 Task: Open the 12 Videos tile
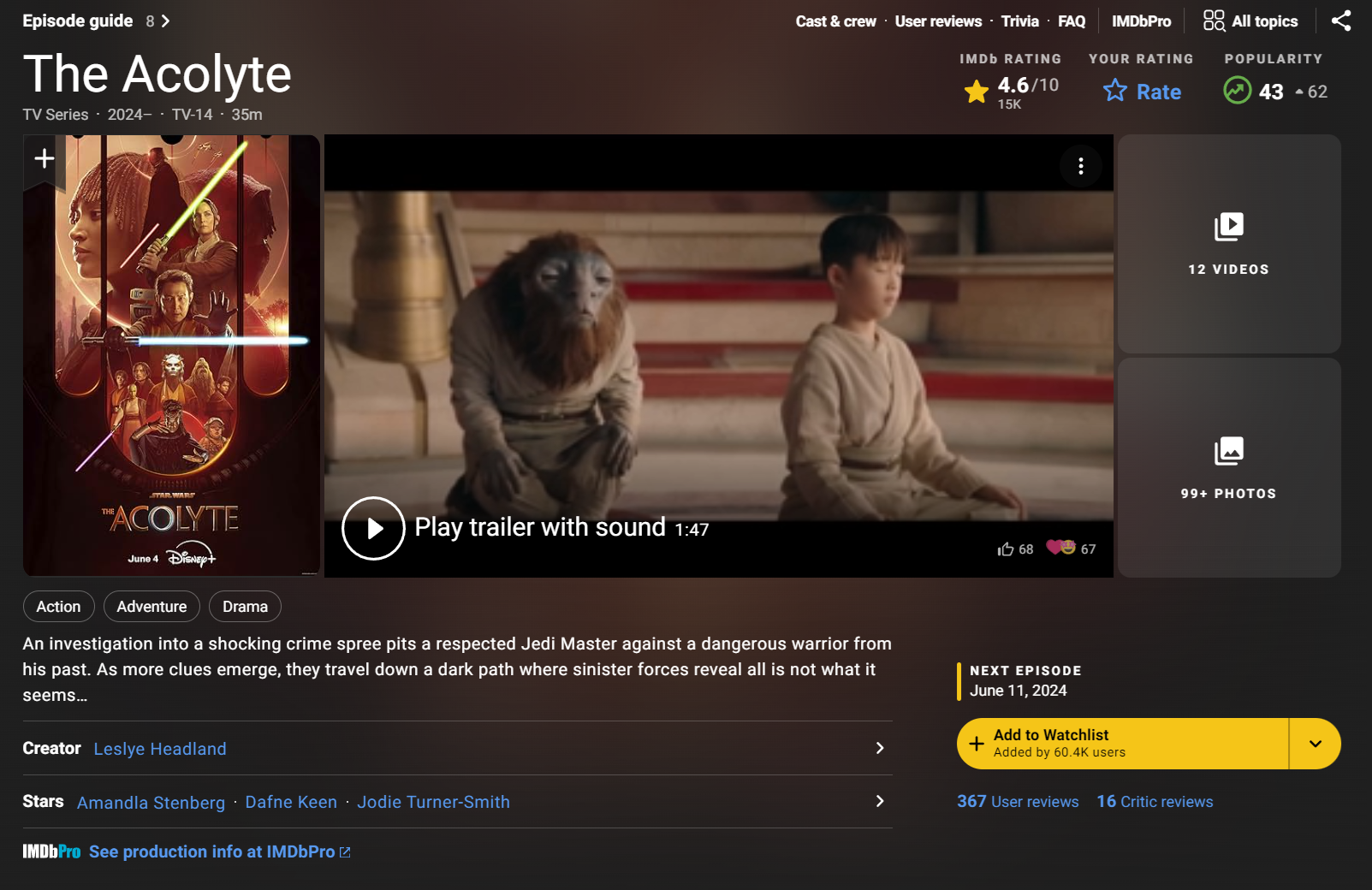pyautogui.click(x=1229, y=244)
